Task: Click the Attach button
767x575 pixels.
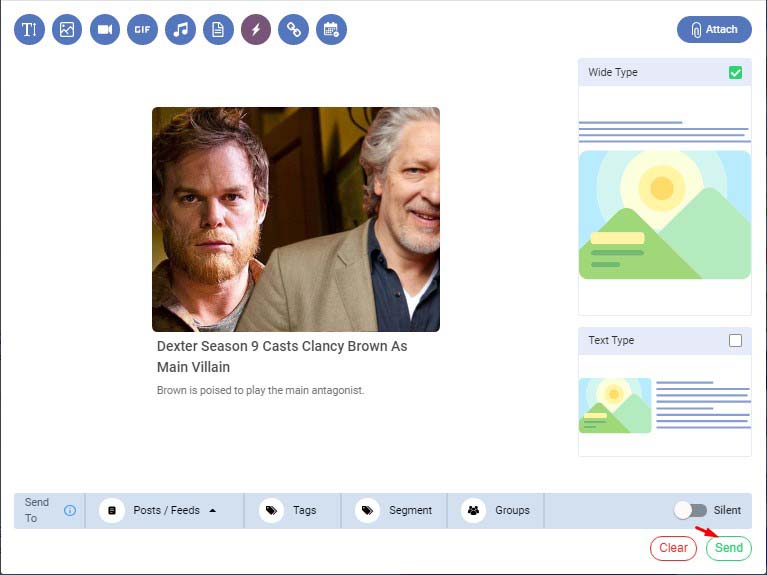Action: point(714,29)
